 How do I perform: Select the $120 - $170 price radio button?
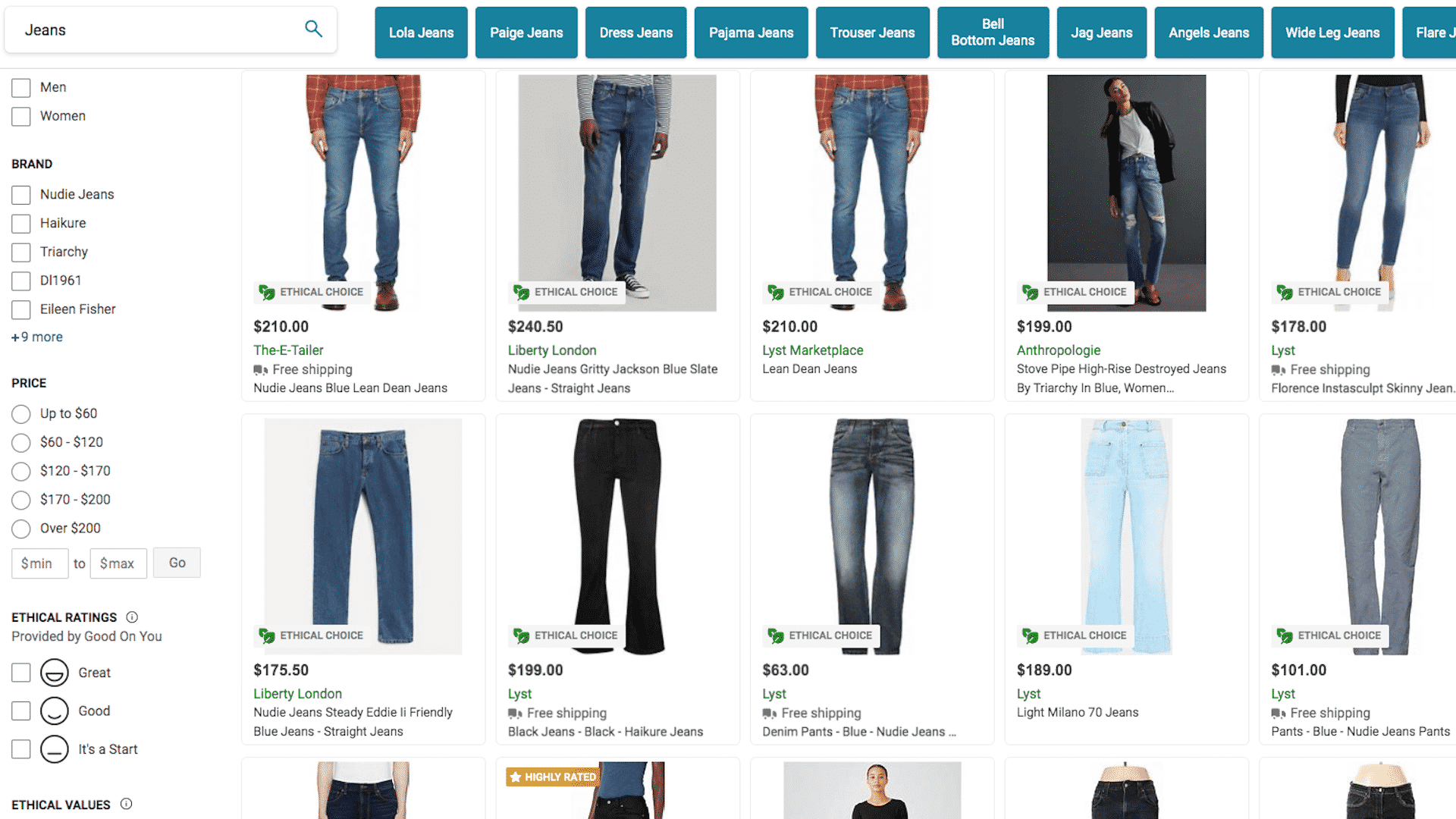pyautogui.click(x=21, y=471)
